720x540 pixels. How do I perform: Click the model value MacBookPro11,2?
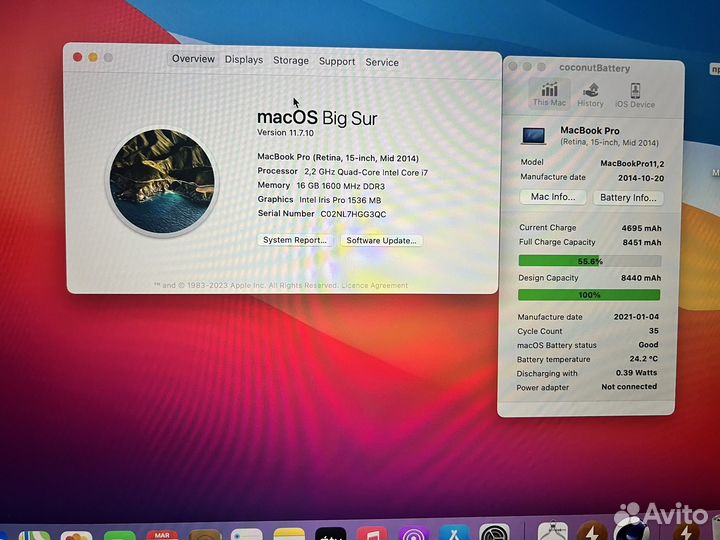pos(632,163)
